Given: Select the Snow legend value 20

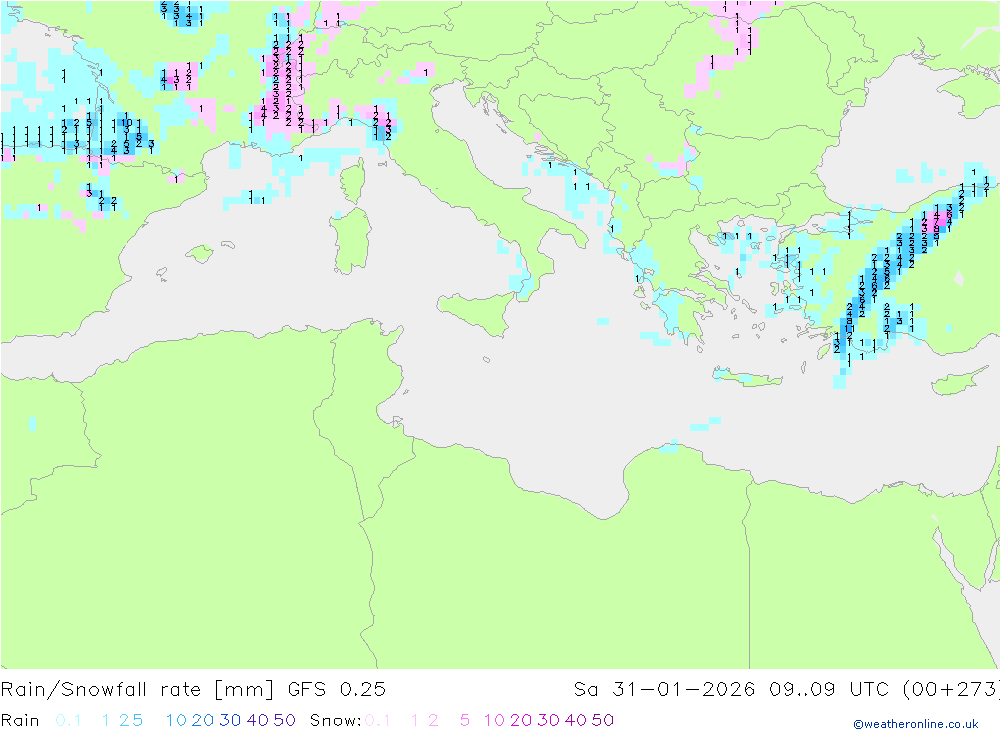Looking at the screenshot, I should point(521,720).
